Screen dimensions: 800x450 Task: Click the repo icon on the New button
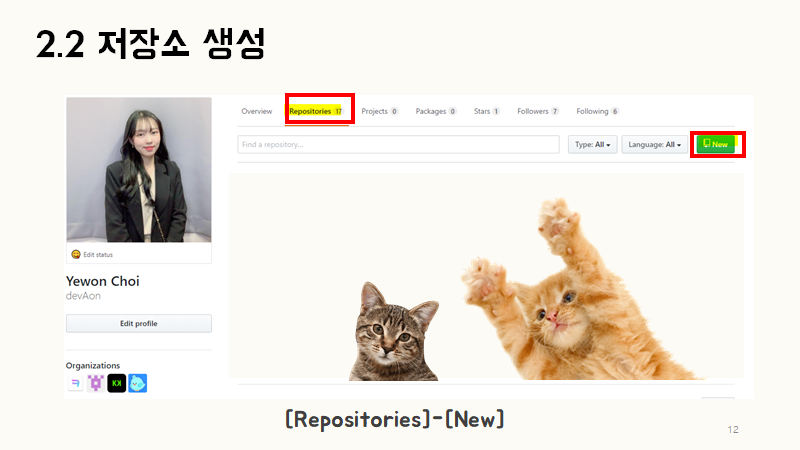point(707,143)
